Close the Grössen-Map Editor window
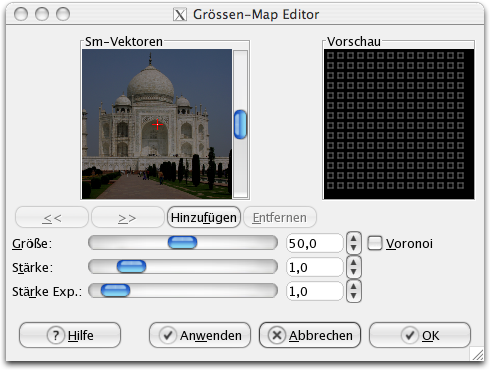The image size is (490, 370). click(x=21, y=14)
